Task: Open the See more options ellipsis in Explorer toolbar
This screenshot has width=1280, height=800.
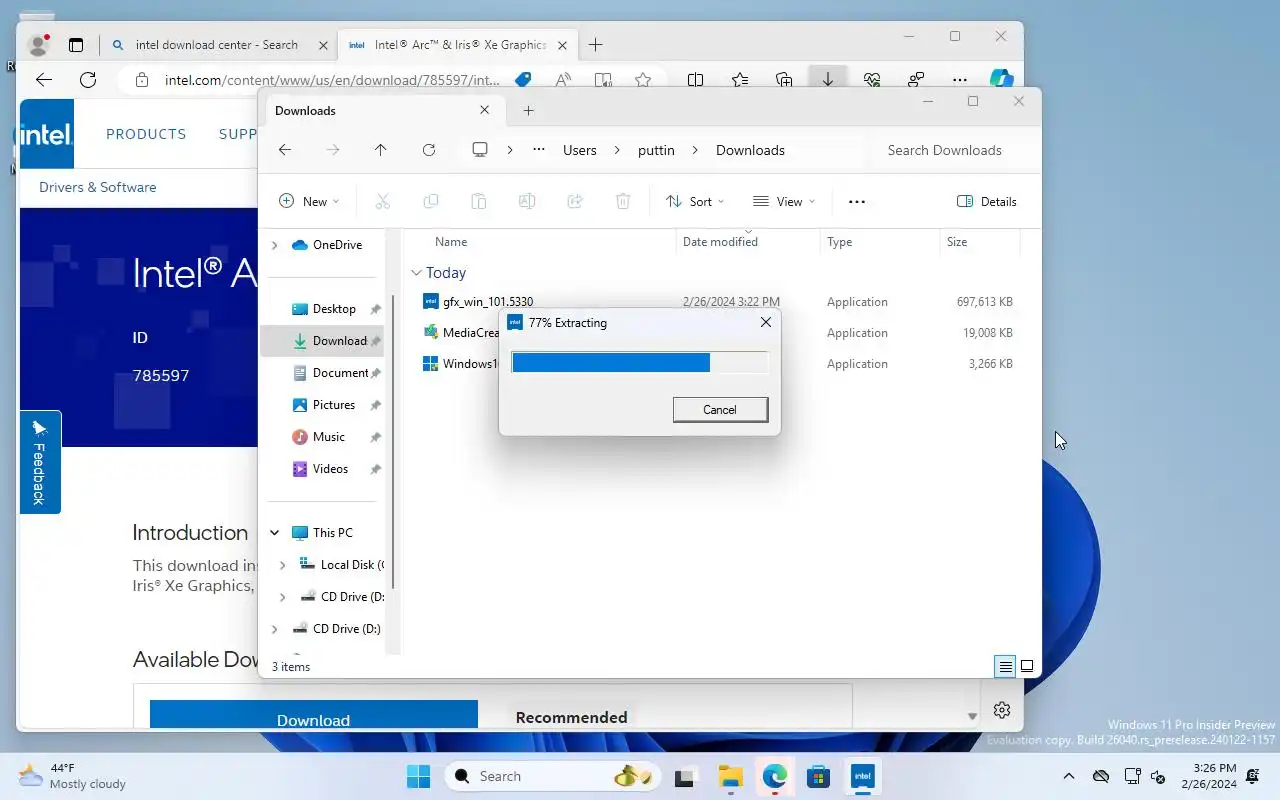Action: coord(857,201)
